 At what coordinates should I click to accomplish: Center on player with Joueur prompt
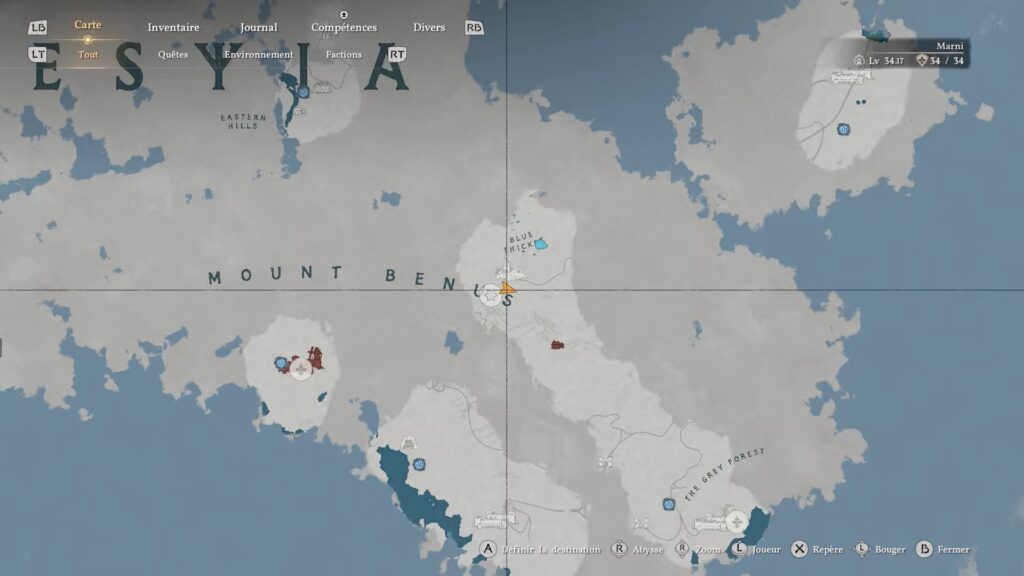pos(755,549)
